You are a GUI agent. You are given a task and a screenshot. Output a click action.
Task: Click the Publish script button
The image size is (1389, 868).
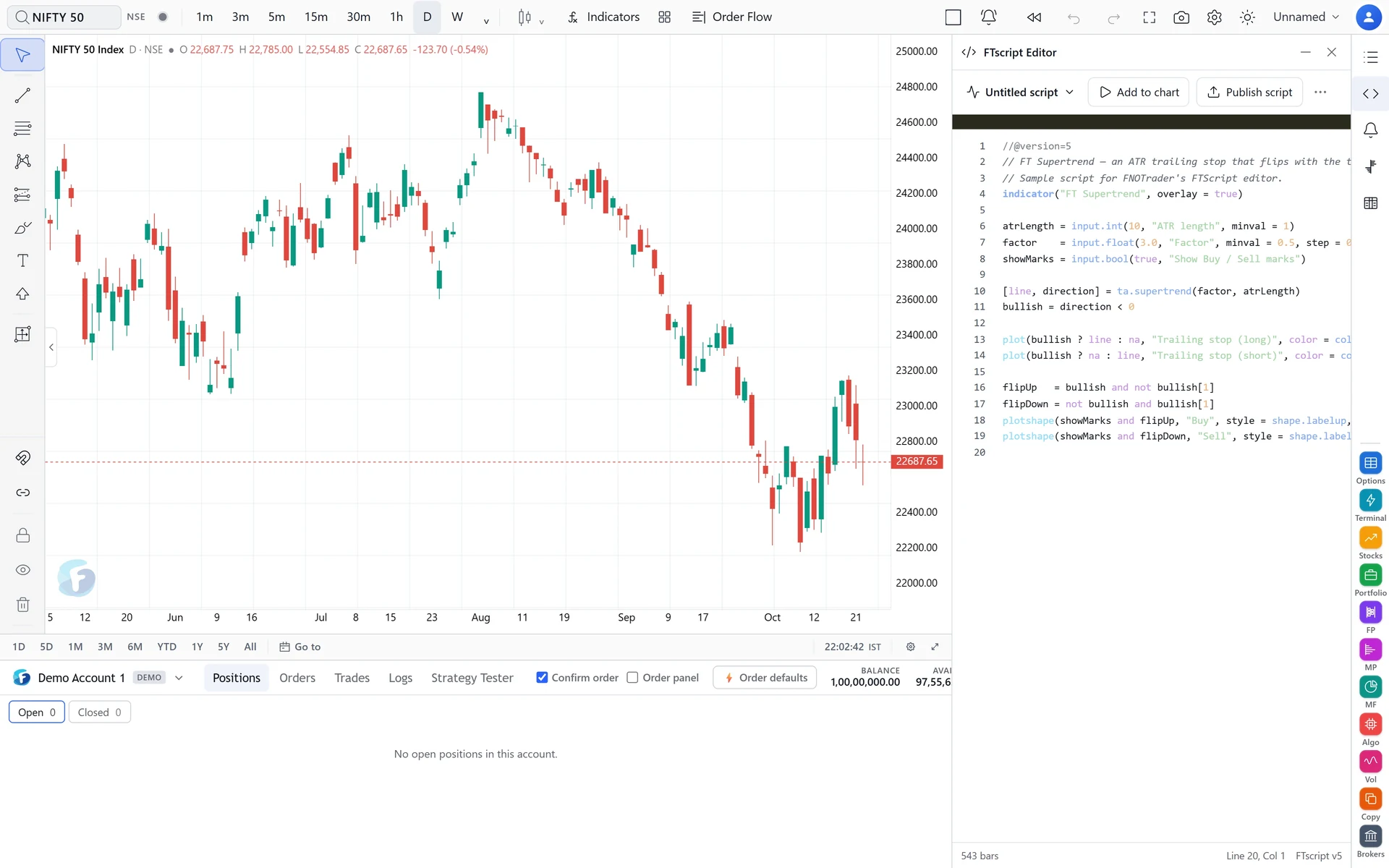pyautogui.click(x=1249, y=93)
